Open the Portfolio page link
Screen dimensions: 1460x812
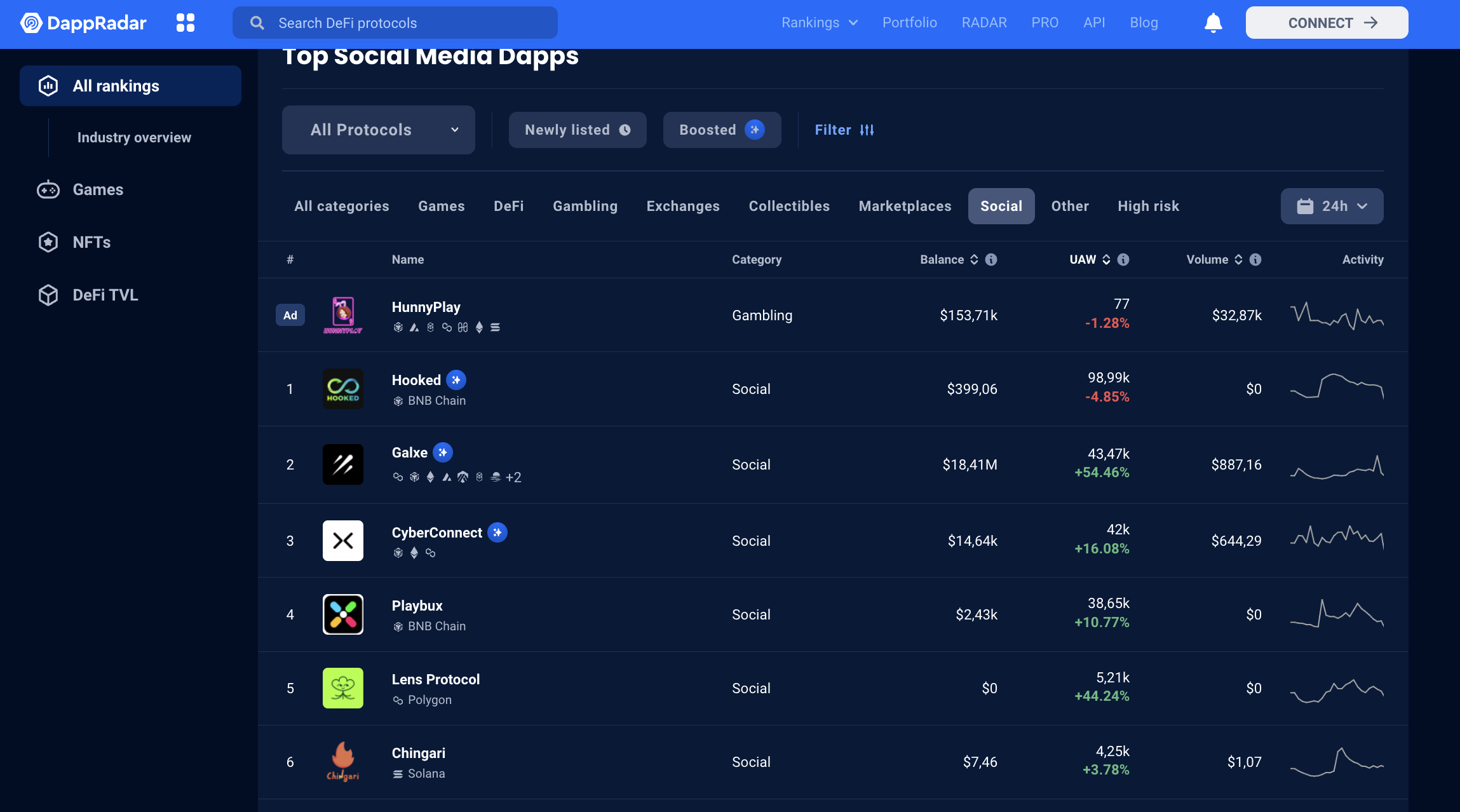click(x=909, y=23)
